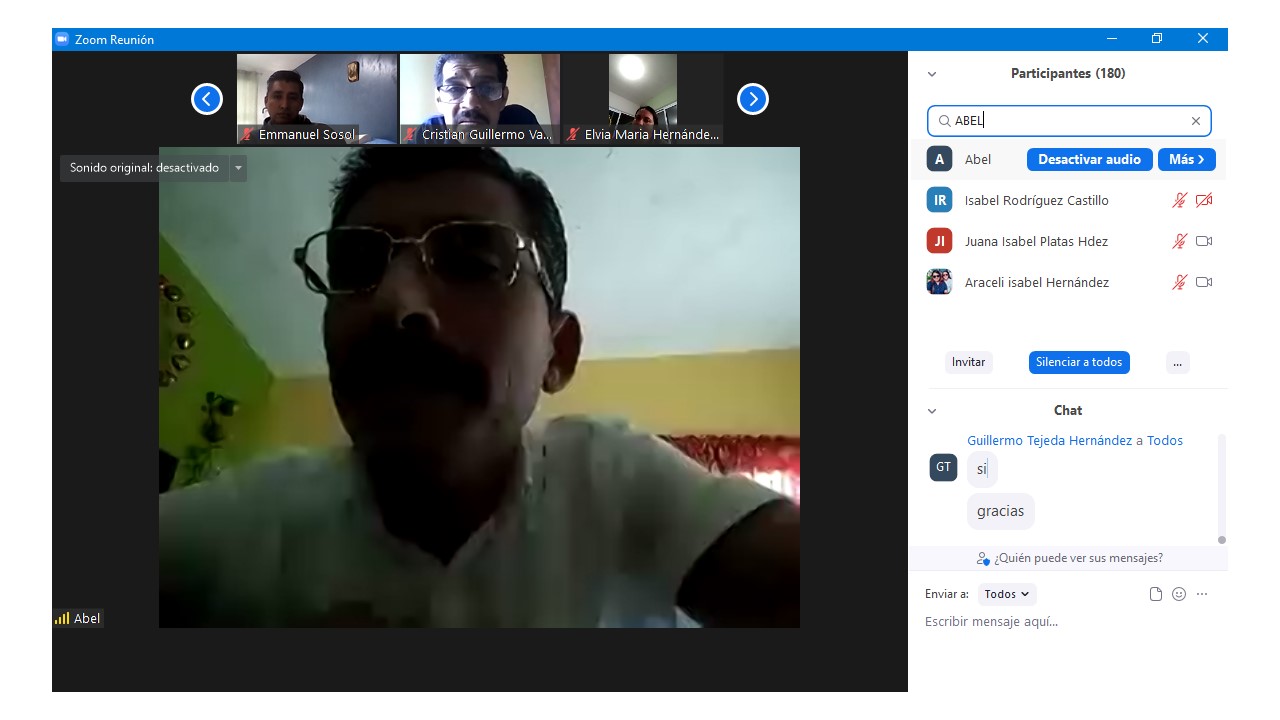Click the previous video thumbnails arrow

coord(207,99)
